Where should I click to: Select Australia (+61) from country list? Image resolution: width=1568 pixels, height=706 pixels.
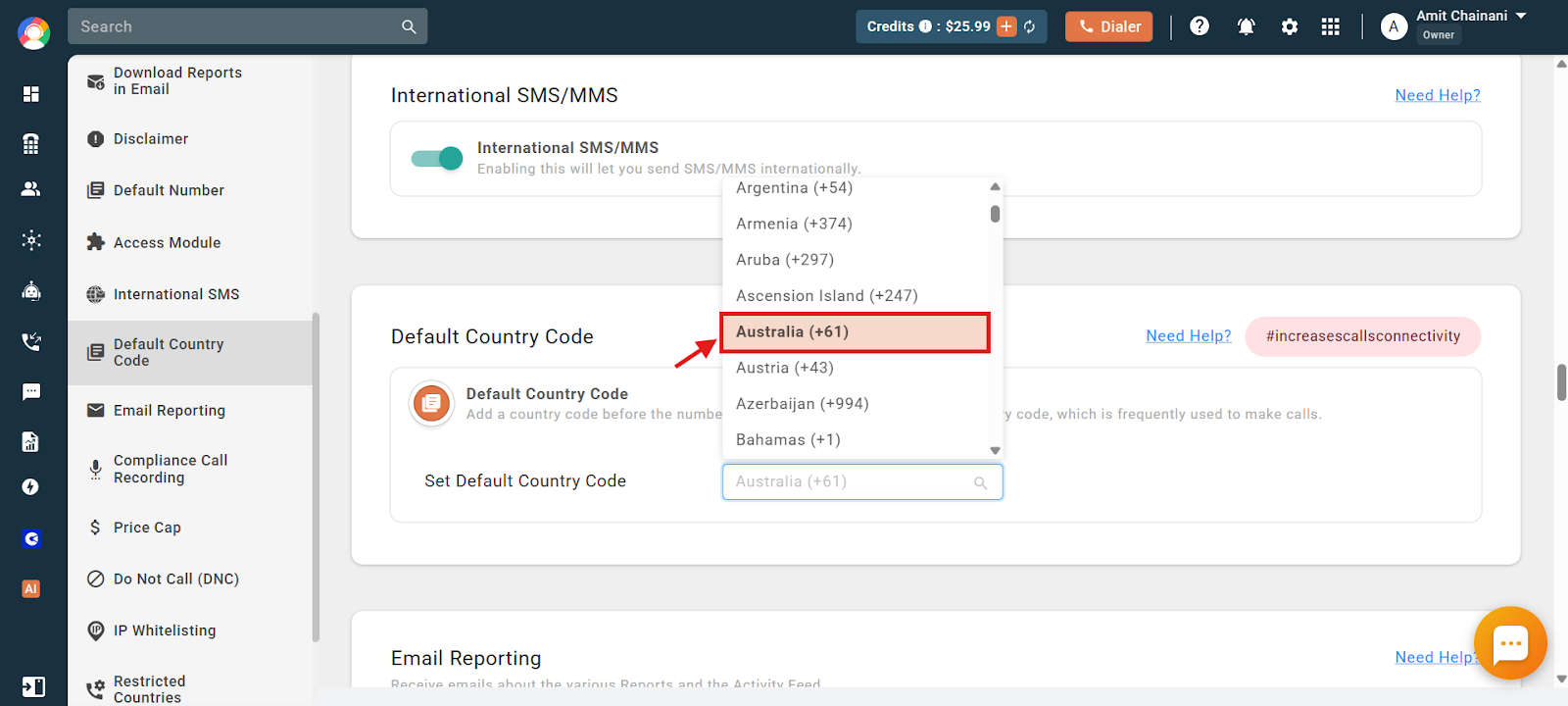(x=856, y=332)
